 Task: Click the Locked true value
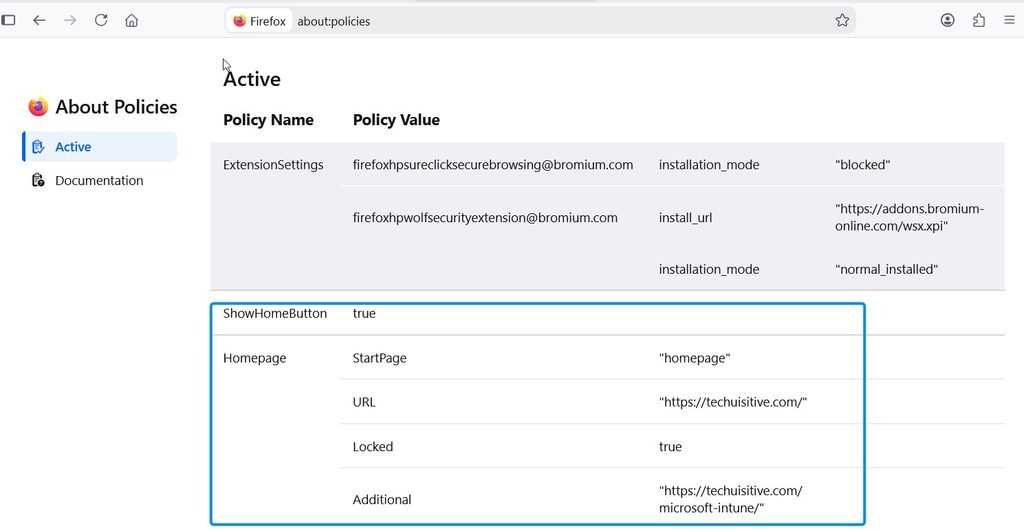[670, 447]
